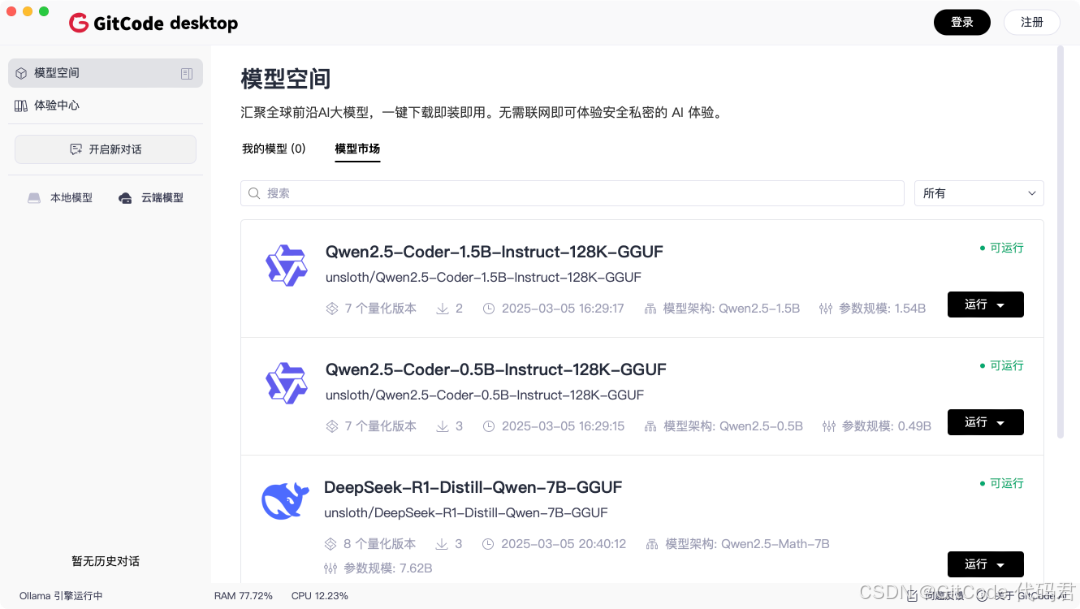Click quantization icon in Qwen 0.5B row
The image size is (1080, 609).
click(332, 426)
